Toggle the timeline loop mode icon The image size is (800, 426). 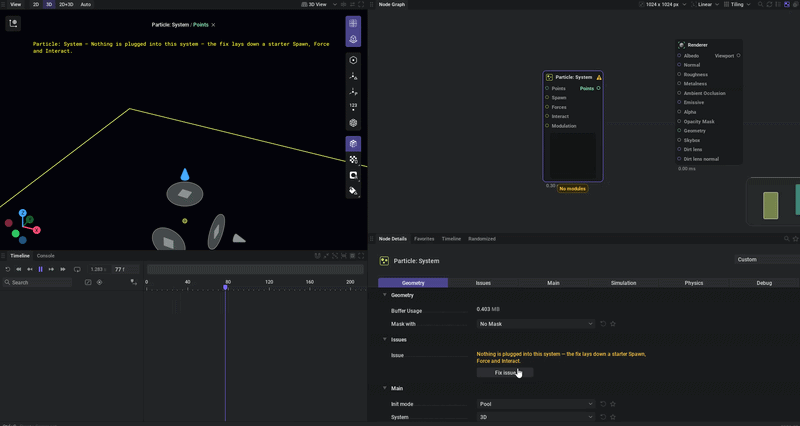click(77, 269)
